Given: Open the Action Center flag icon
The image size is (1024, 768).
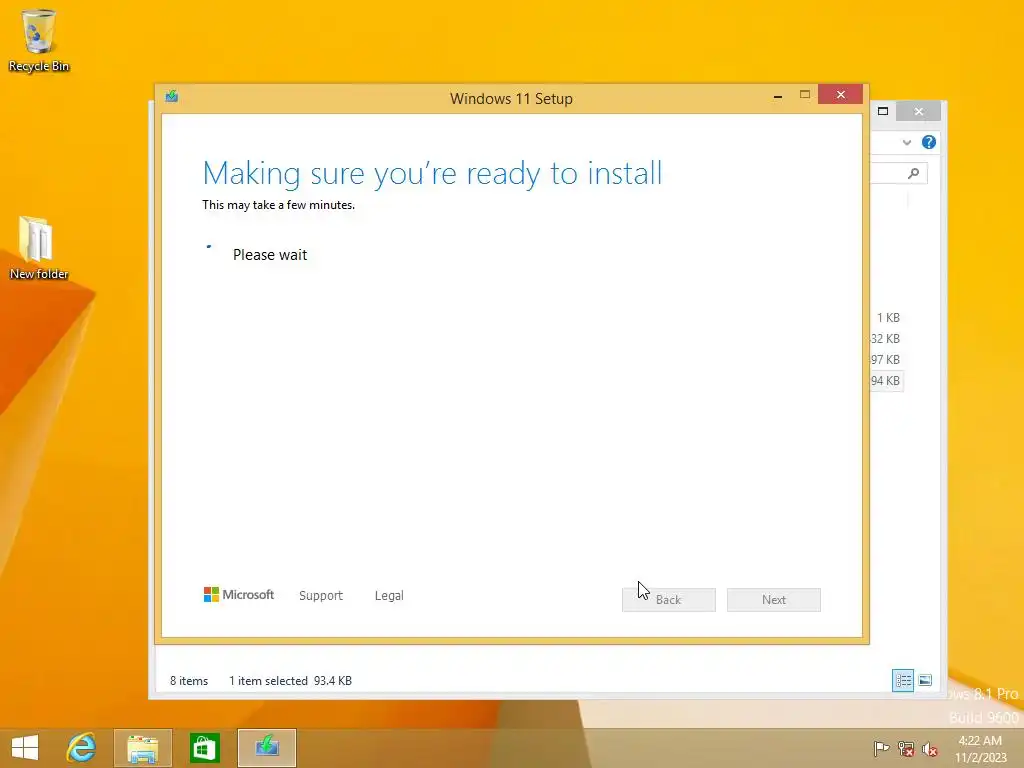Looking at the screenshot, I should click(881, 749).
